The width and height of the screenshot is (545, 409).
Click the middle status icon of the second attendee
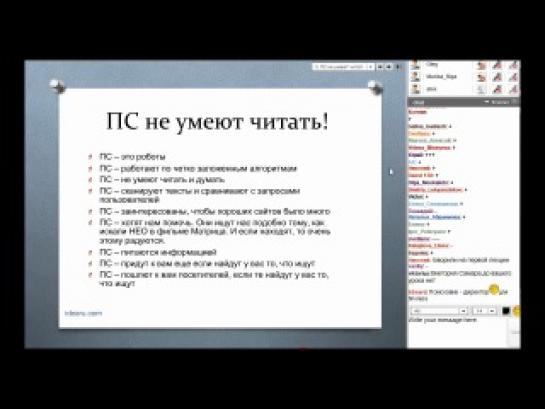tap(497, 77)
